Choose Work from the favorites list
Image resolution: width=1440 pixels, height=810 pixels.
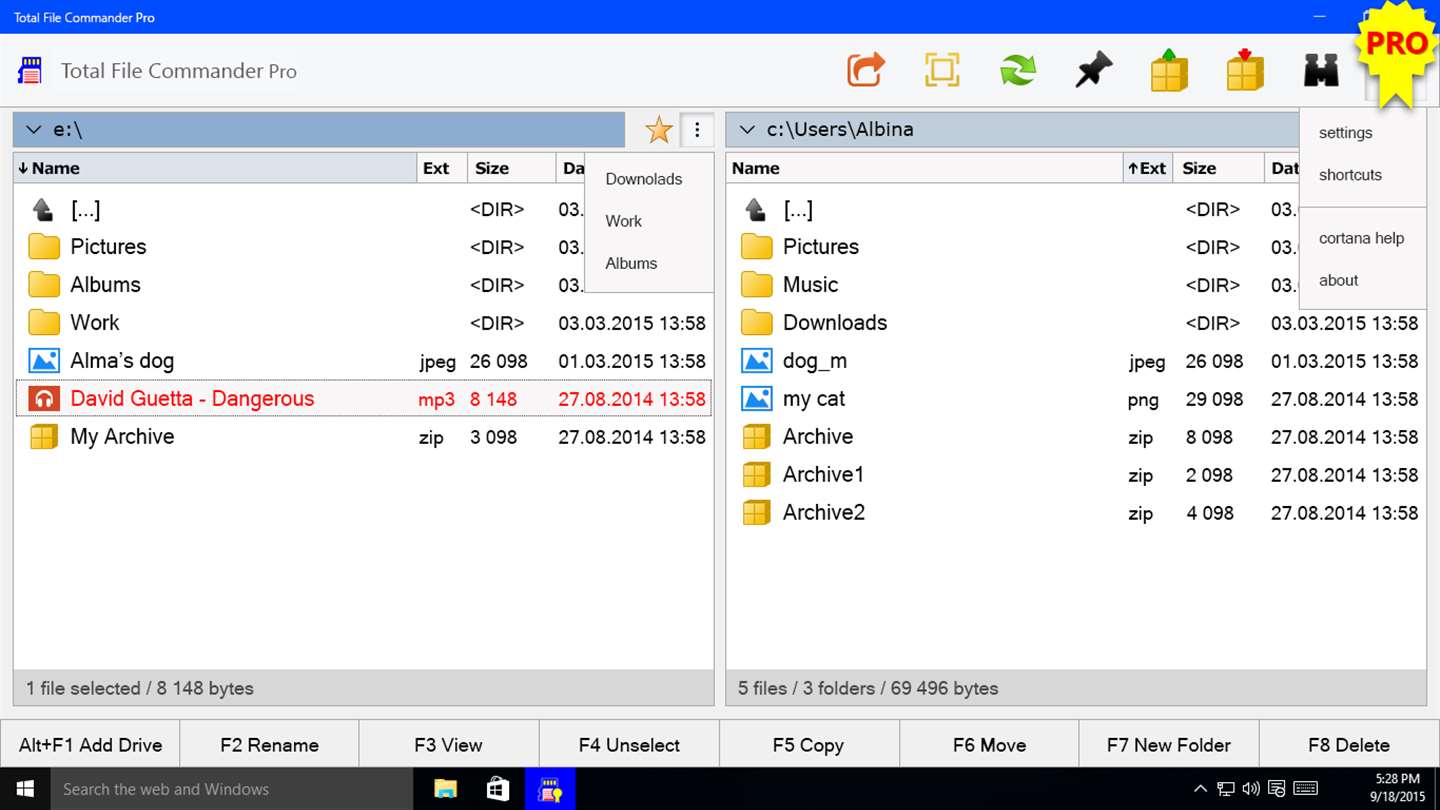coord(624,221)
